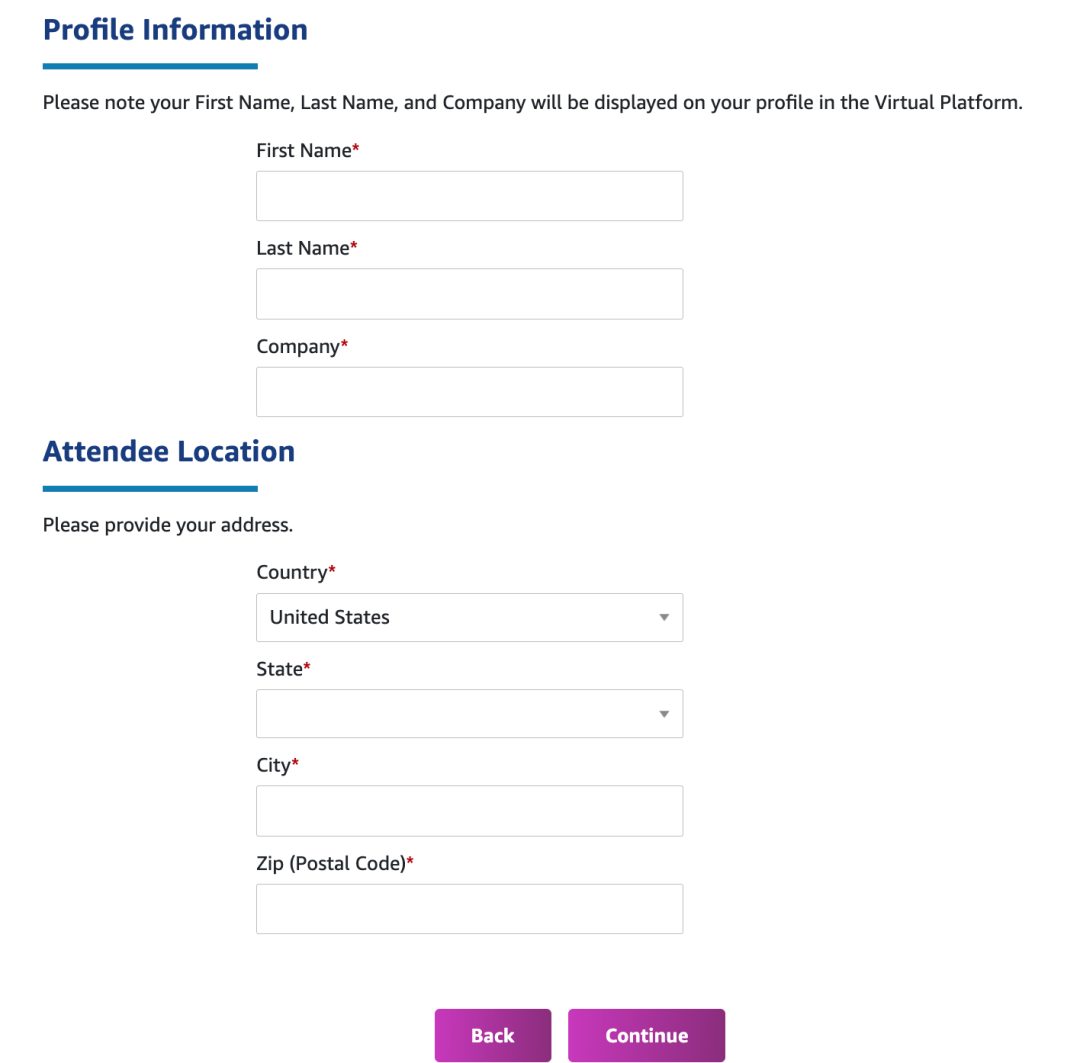Click the Profile Information heading
Image resolution: width=1080 pixels, height=1063 pixels.
coord(175,30)
